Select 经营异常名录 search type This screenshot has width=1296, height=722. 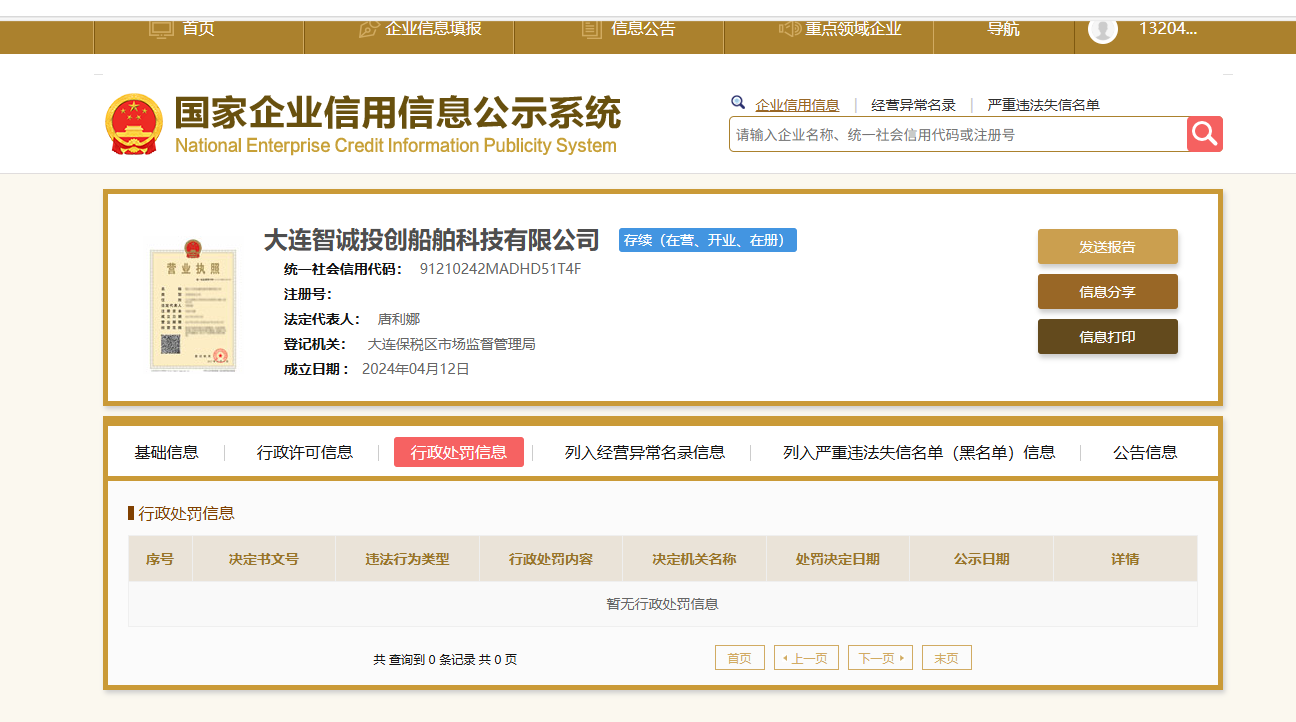[913, 105]
